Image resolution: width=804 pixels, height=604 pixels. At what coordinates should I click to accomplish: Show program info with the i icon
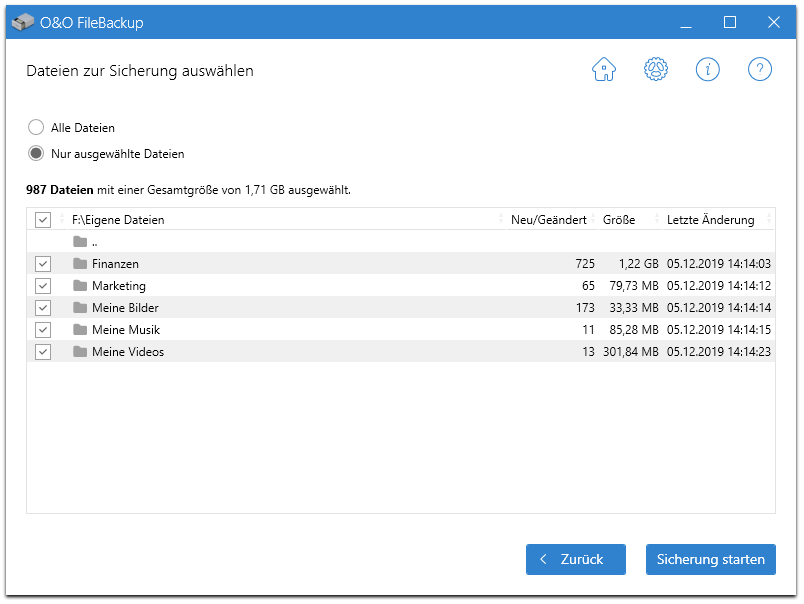[708, 69]
